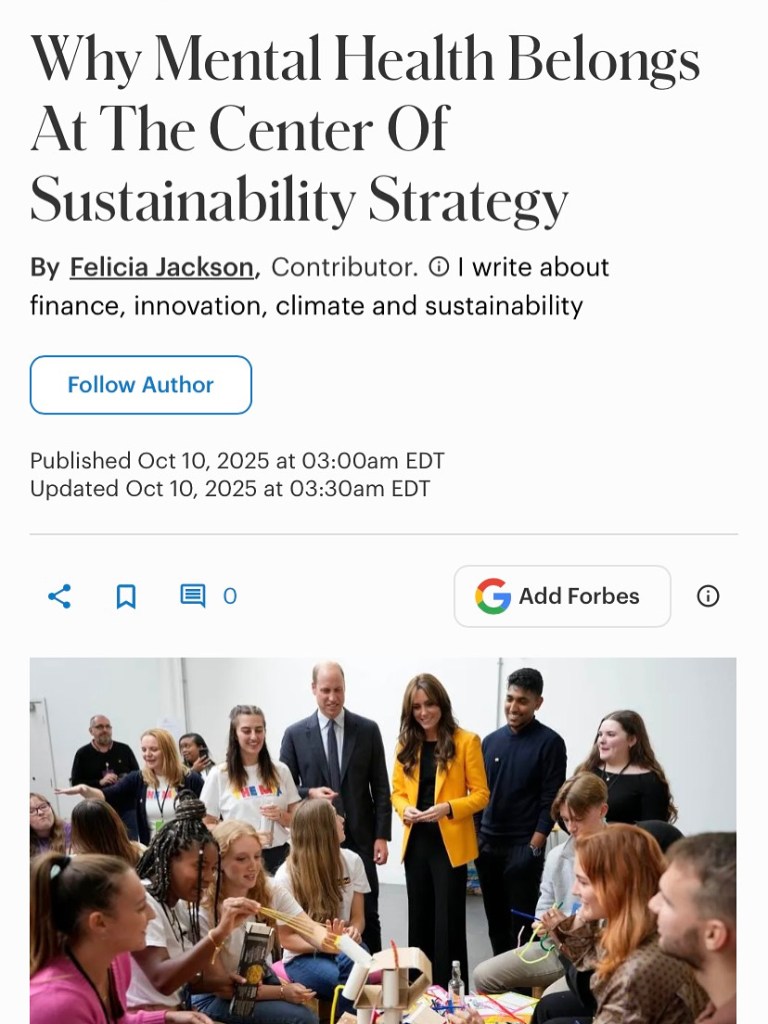Click the comment count showing 0

[x=230, y=597]
